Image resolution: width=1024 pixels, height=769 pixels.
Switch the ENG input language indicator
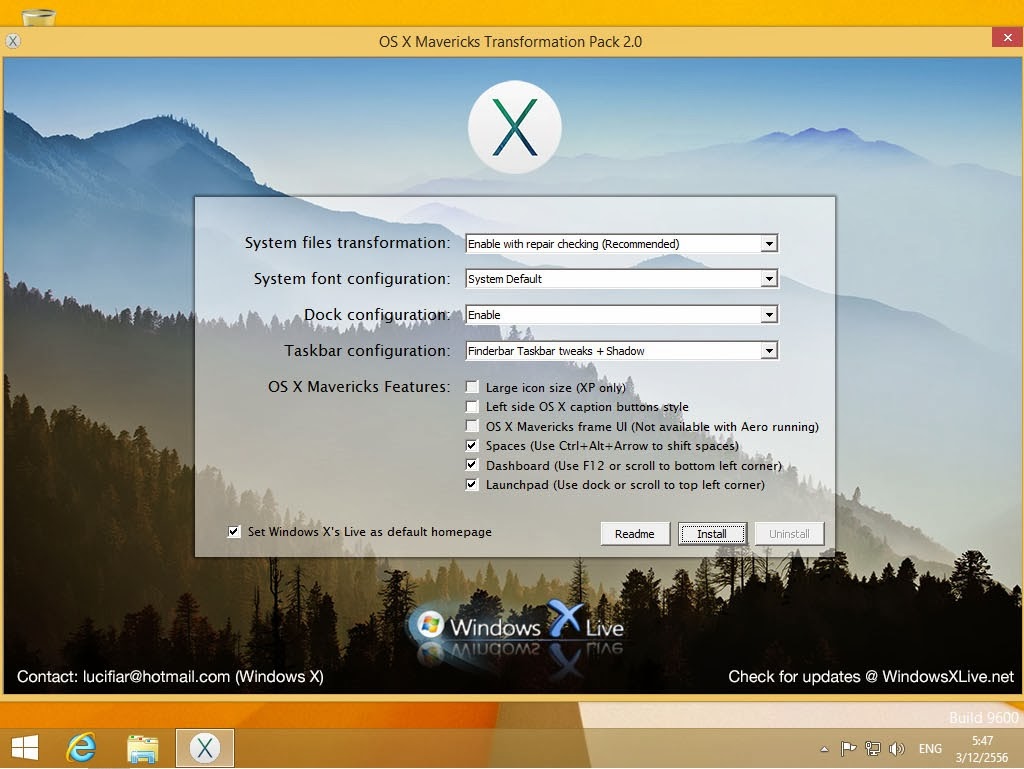point(930,749)
